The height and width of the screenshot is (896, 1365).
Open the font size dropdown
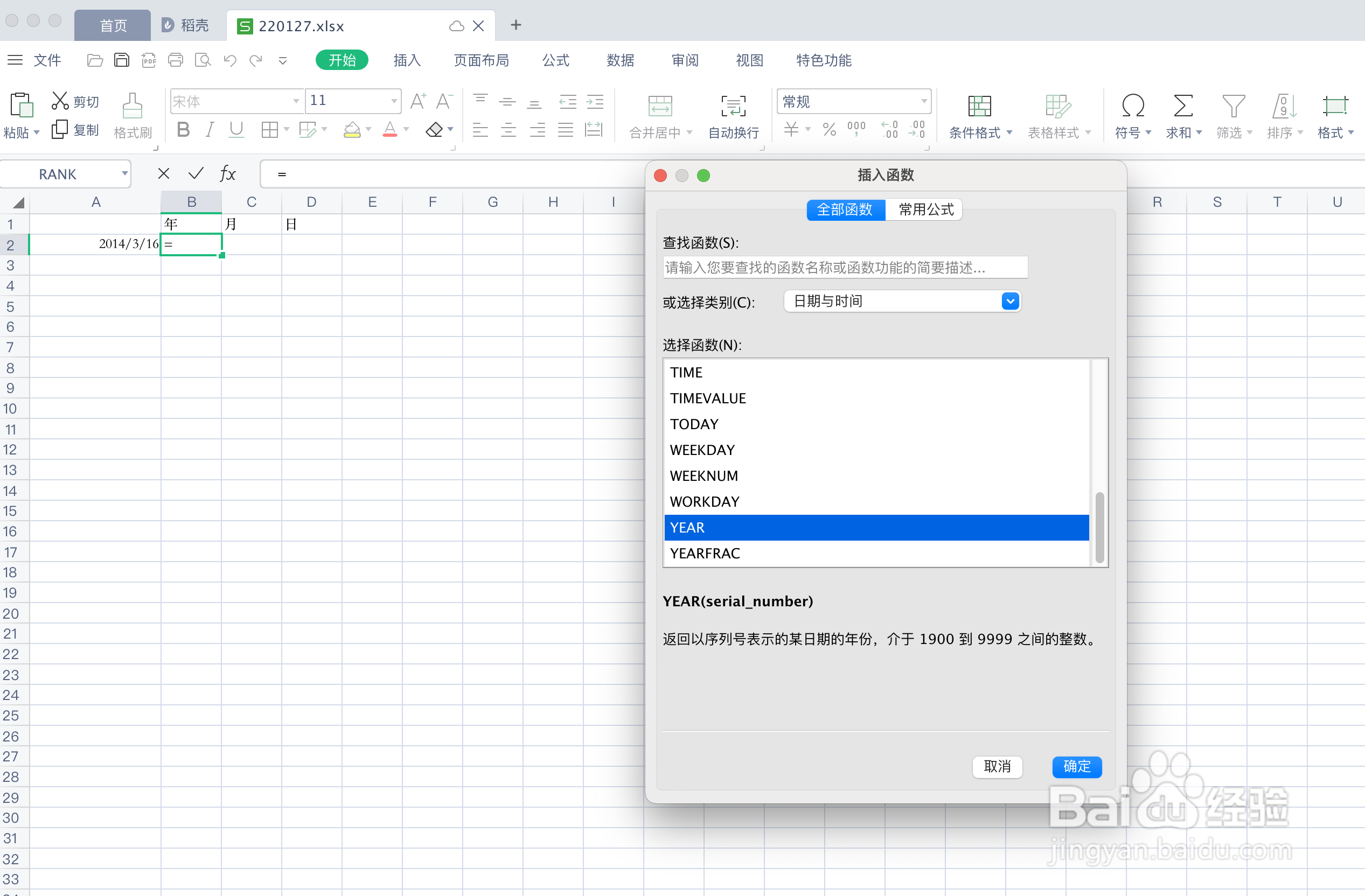(x=394, y=101)
